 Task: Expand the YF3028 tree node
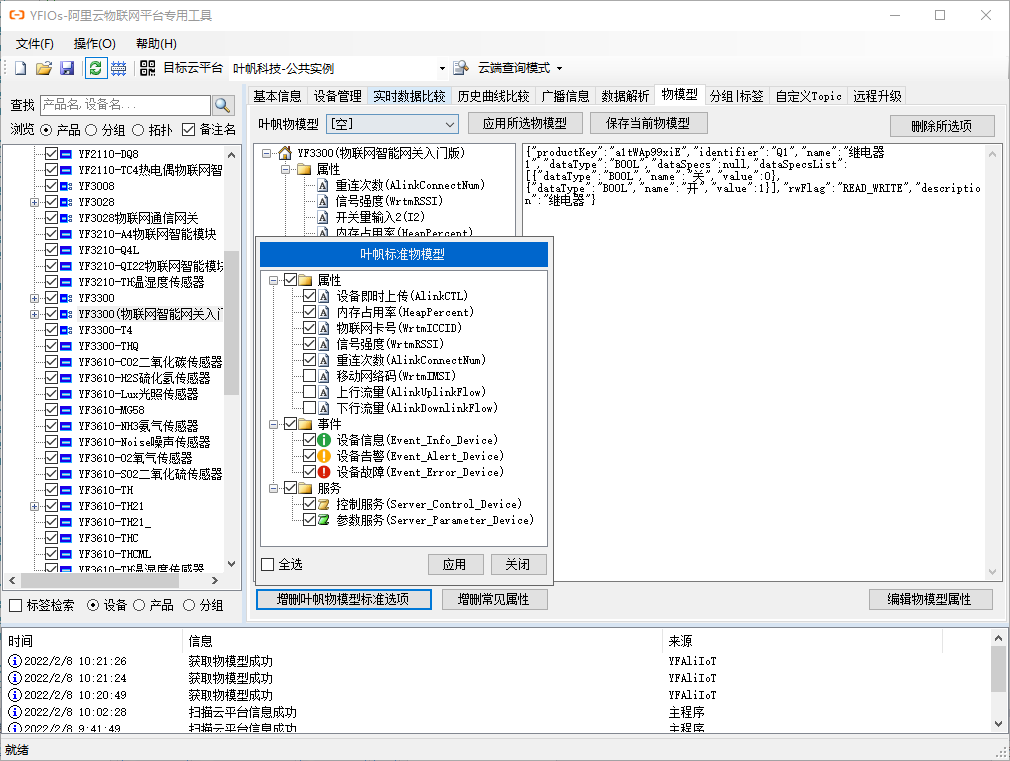(x=34, y=202)
